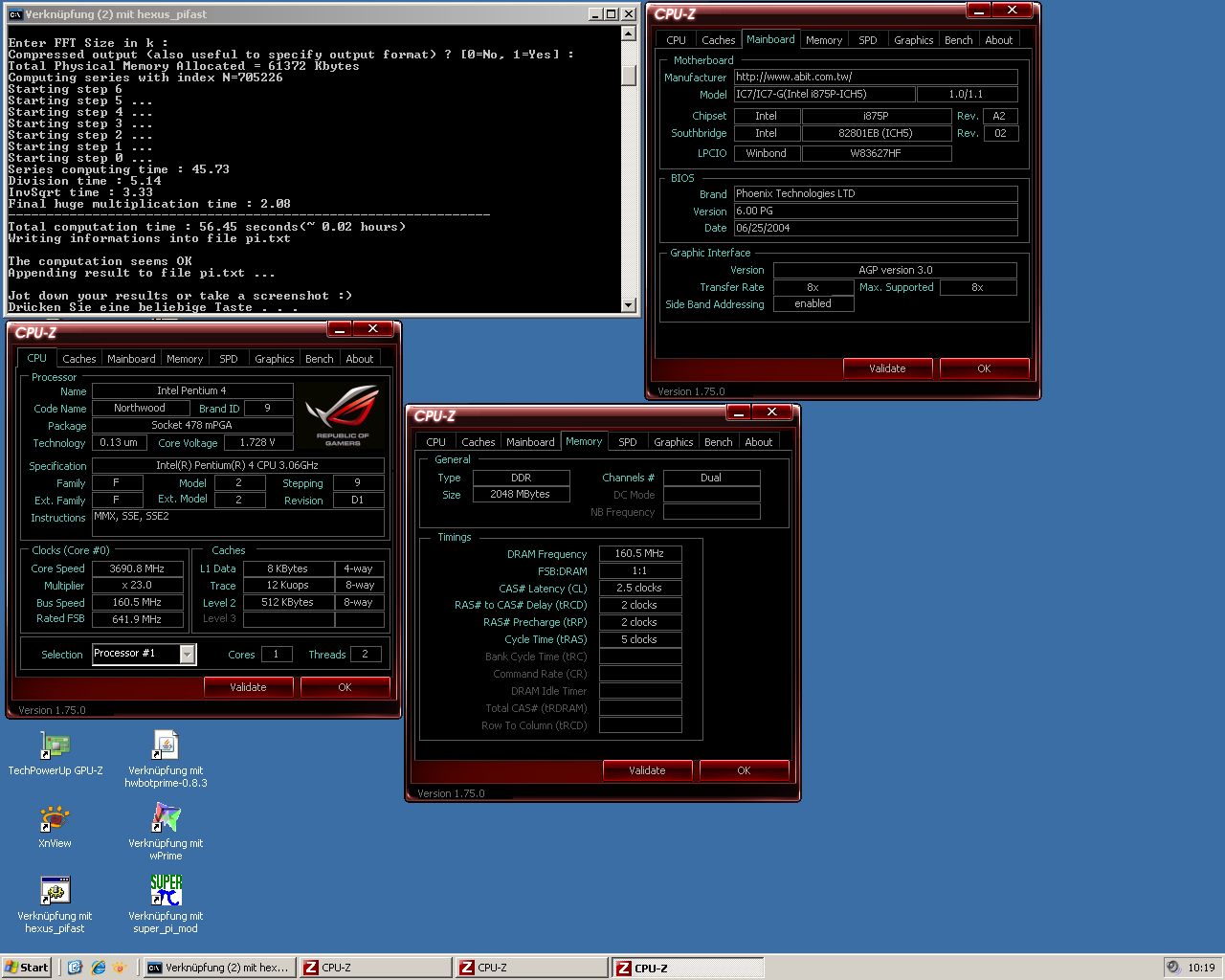Click Core Voltage value 1.728 V

click(257, 442)
